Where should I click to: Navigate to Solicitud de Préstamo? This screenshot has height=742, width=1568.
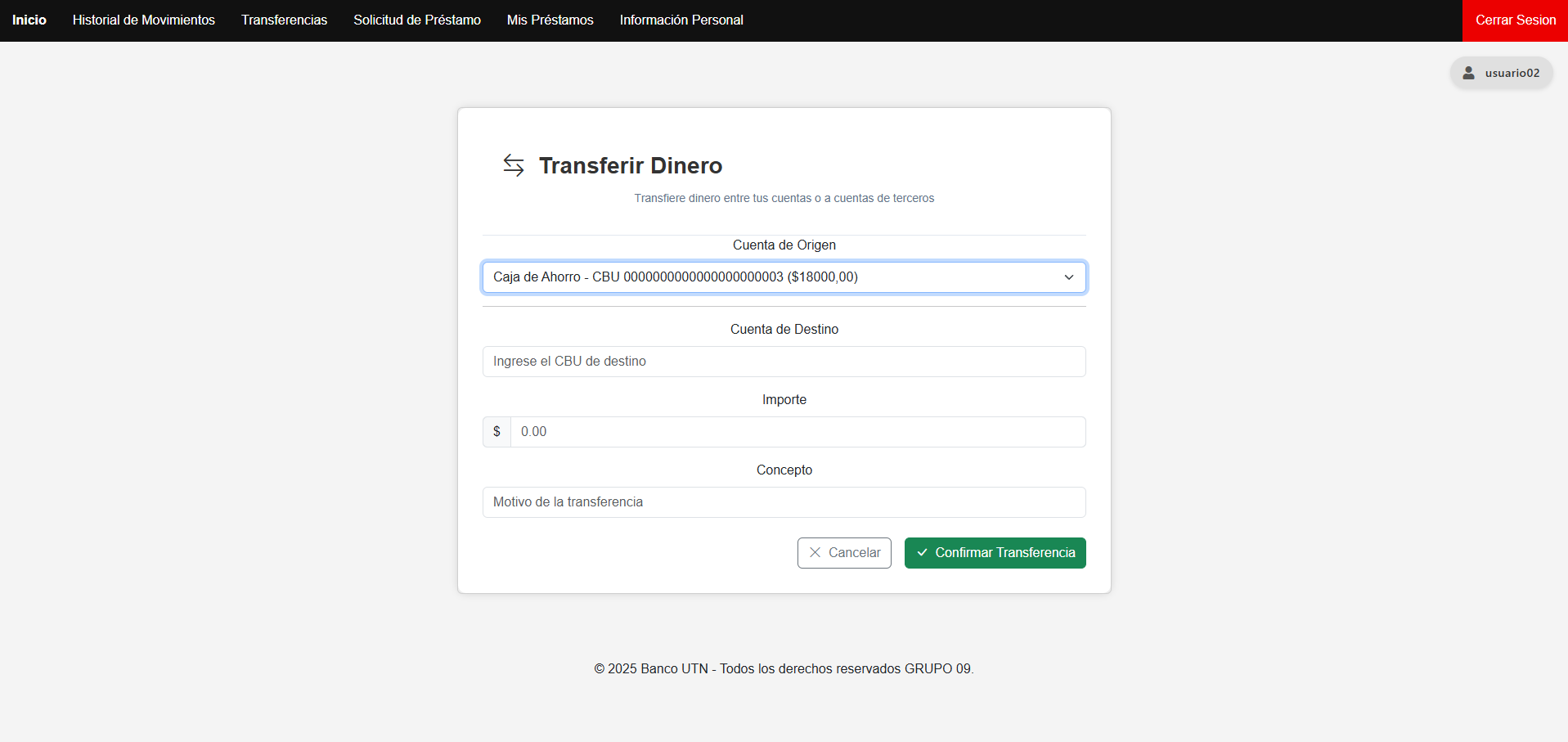(x=417, y=20)
